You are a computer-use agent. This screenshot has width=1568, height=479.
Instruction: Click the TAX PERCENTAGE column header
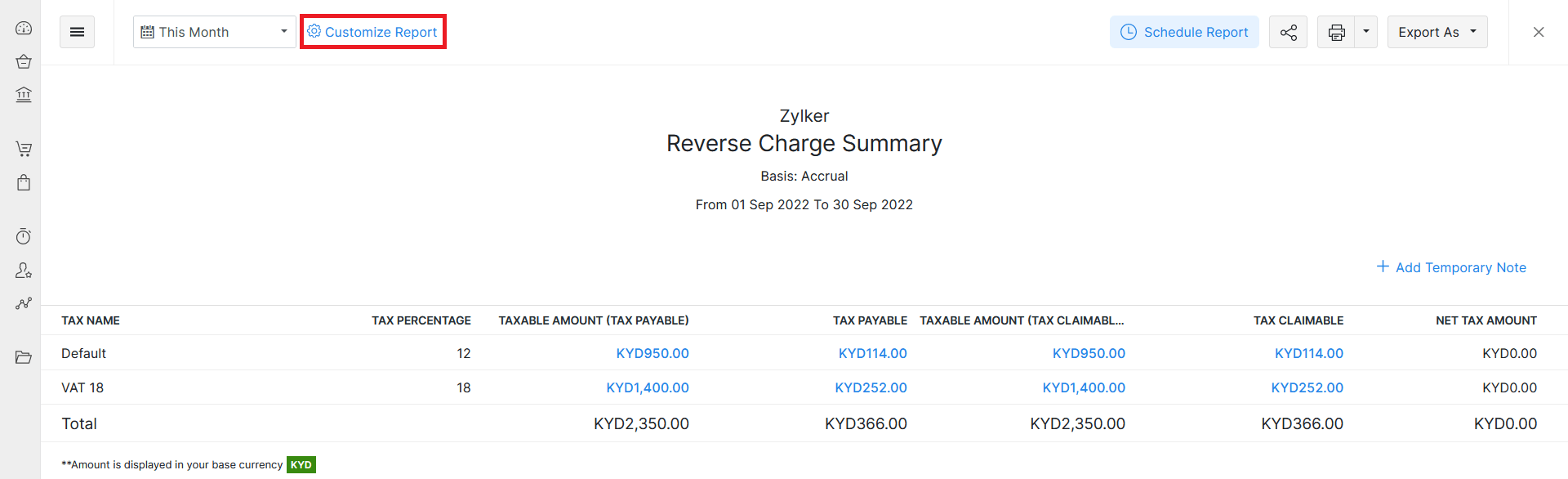421,320
